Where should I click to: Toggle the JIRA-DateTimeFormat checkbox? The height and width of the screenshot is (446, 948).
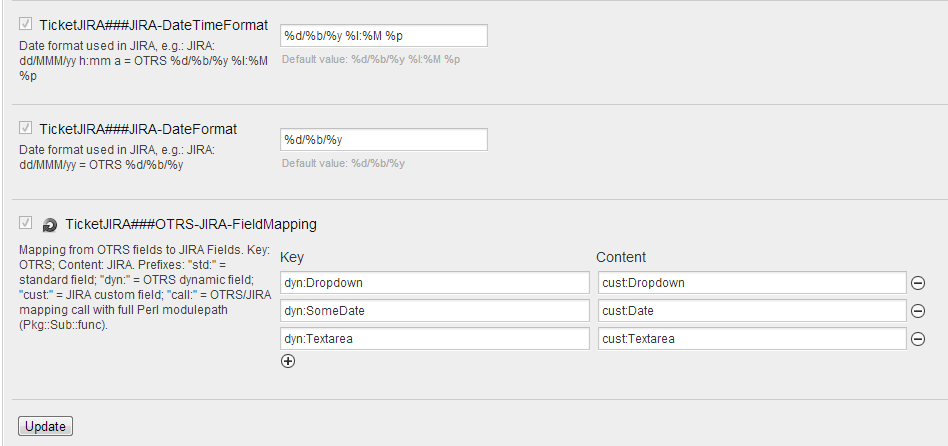click(x=26, y=23)
